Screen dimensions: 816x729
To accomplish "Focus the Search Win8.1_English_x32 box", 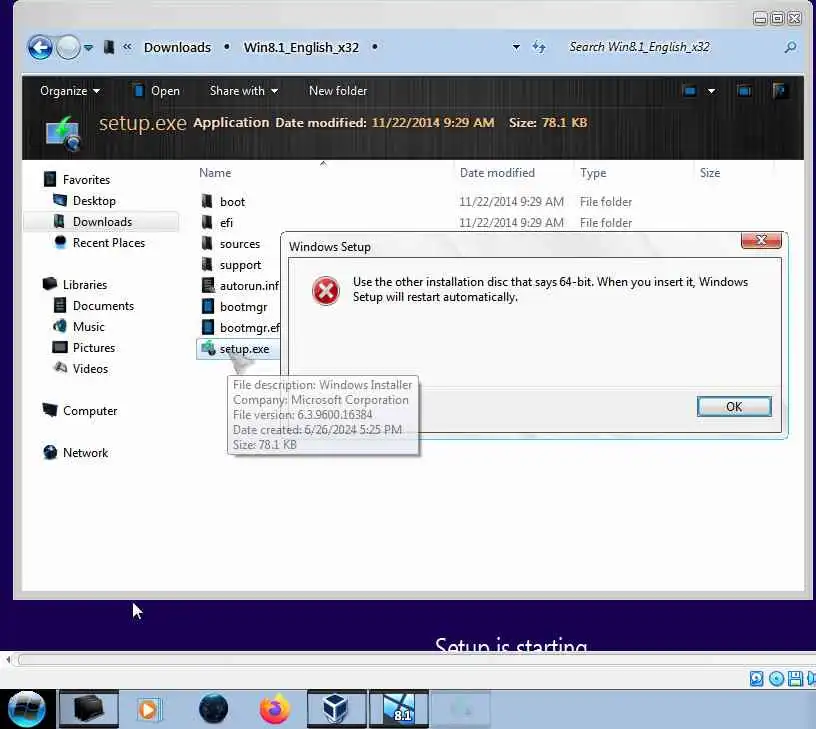I will pos(671,47).
